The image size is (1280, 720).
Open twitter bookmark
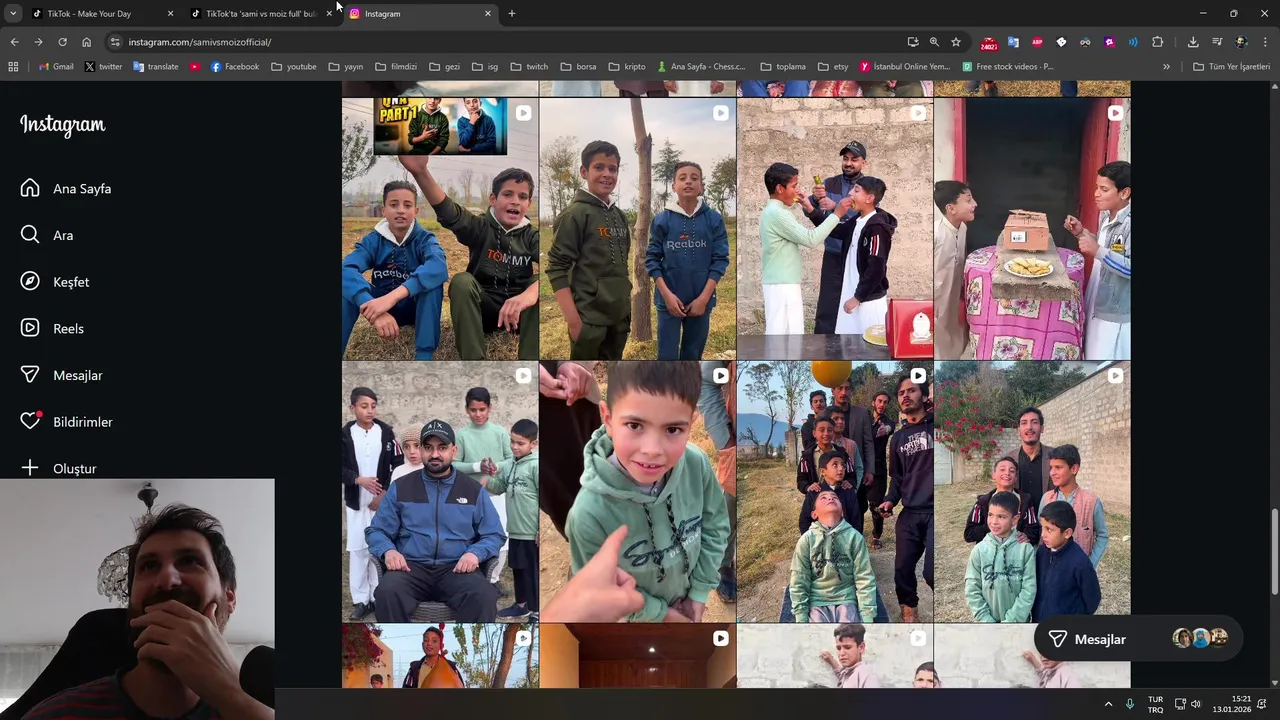[x=103, y=67]
